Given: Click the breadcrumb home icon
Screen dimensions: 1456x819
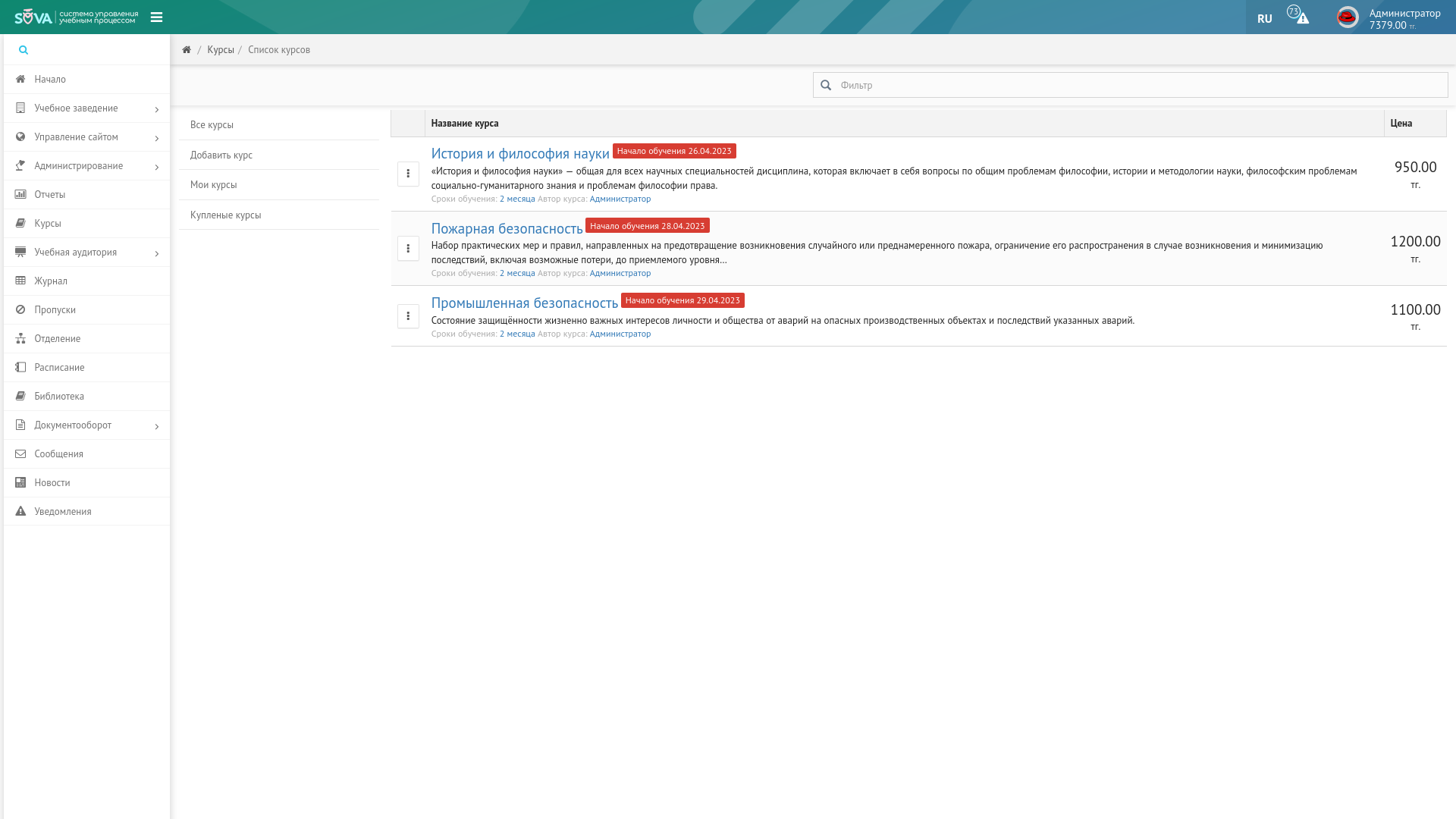Looking at the screenshot, I should pos(187,50).
